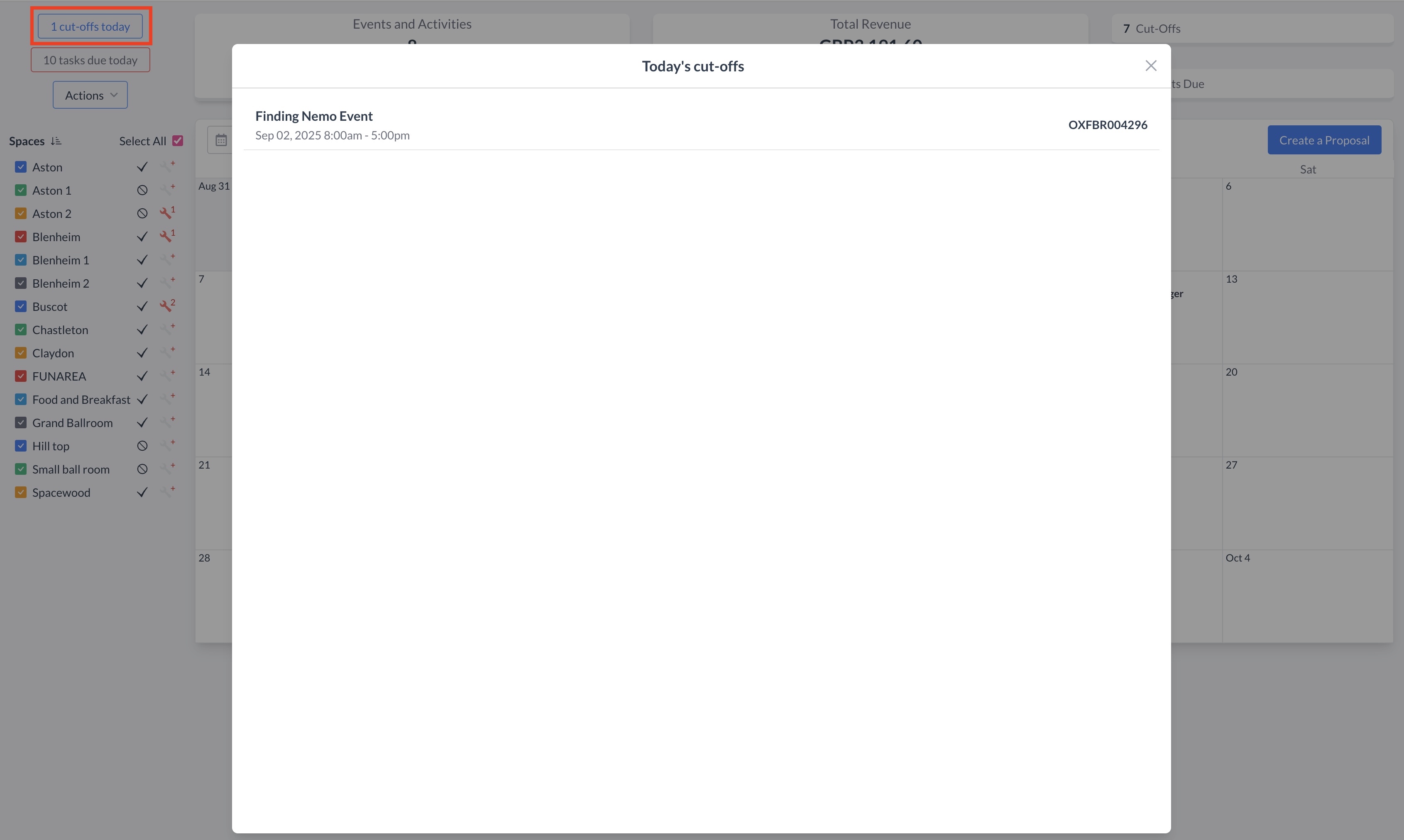Click the 1 cut-offs today button
This screenshot has height=840, width=1404.
click(90, 27)
